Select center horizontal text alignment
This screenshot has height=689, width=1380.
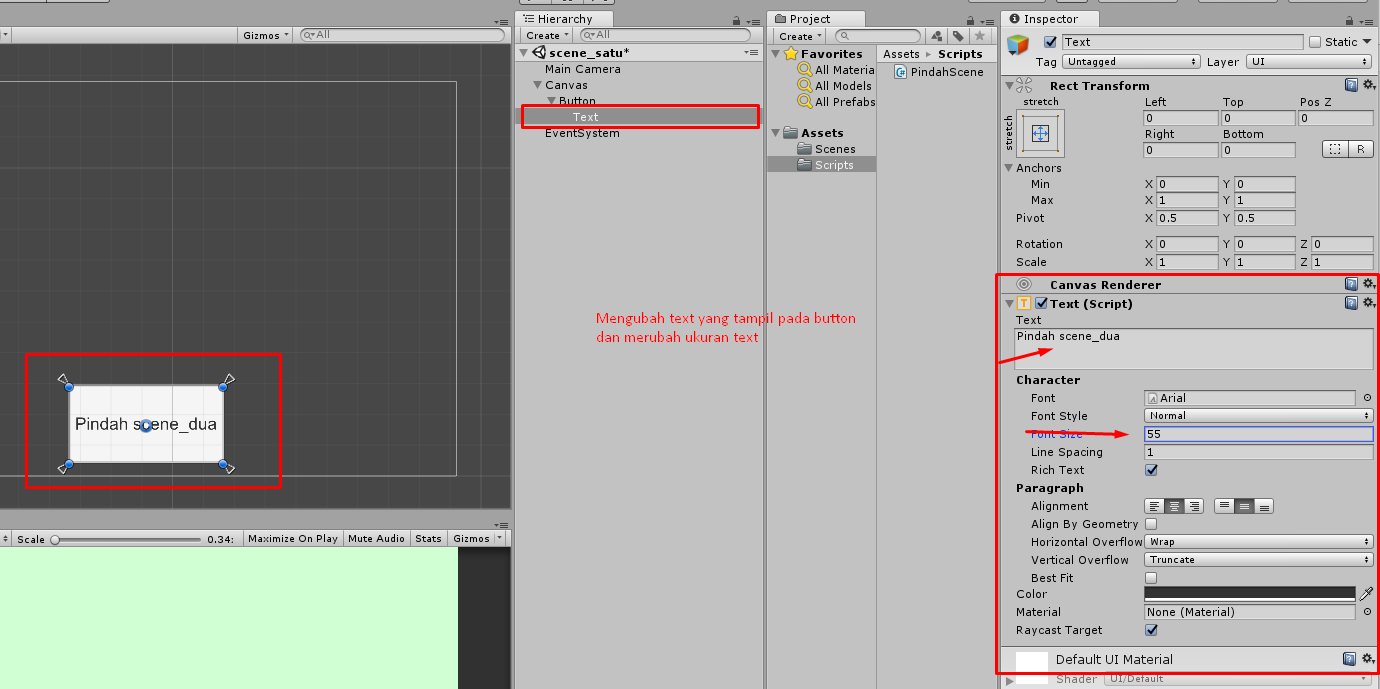coord(1172,506)
